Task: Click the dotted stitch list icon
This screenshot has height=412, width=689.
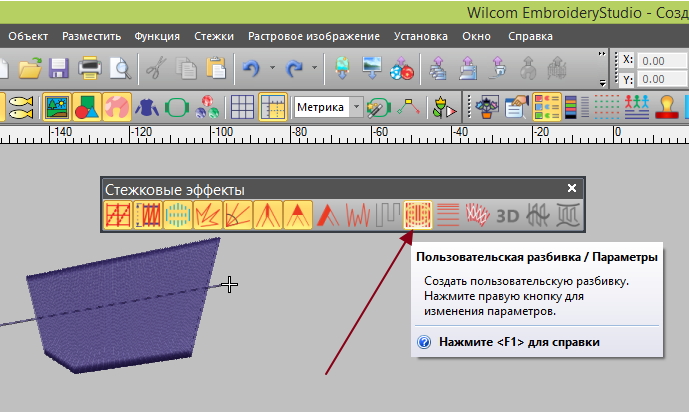Action: [606, 107]
